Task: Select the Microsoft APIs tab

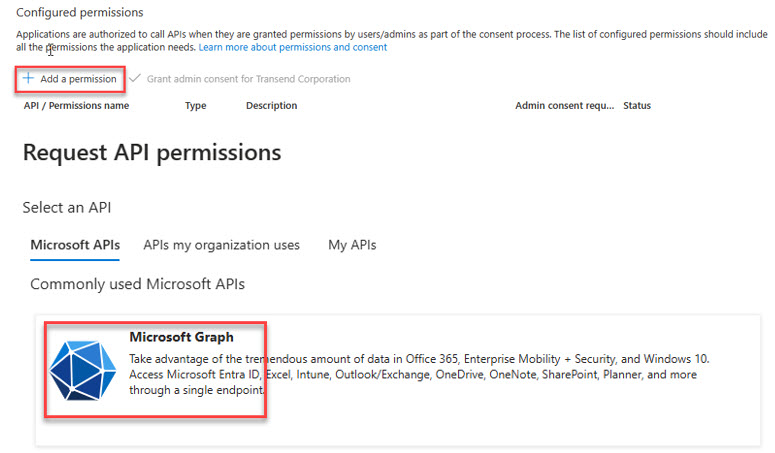Action: pyautogui.click(x=75, y=245)
